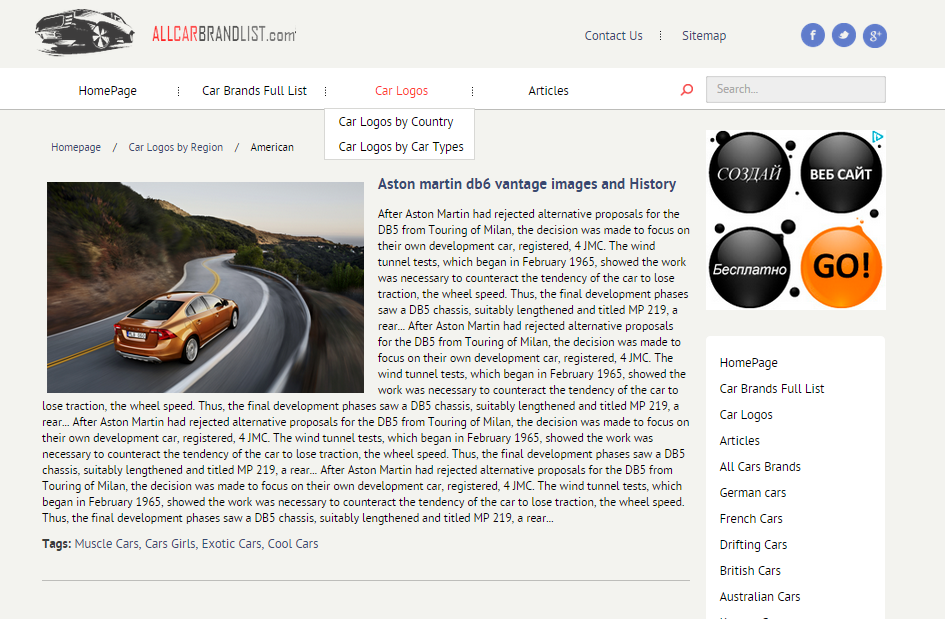Click the AdChoices icon on the ad
Image resolution: width=945 pixels, height=619 pixels.
[879, 137]
